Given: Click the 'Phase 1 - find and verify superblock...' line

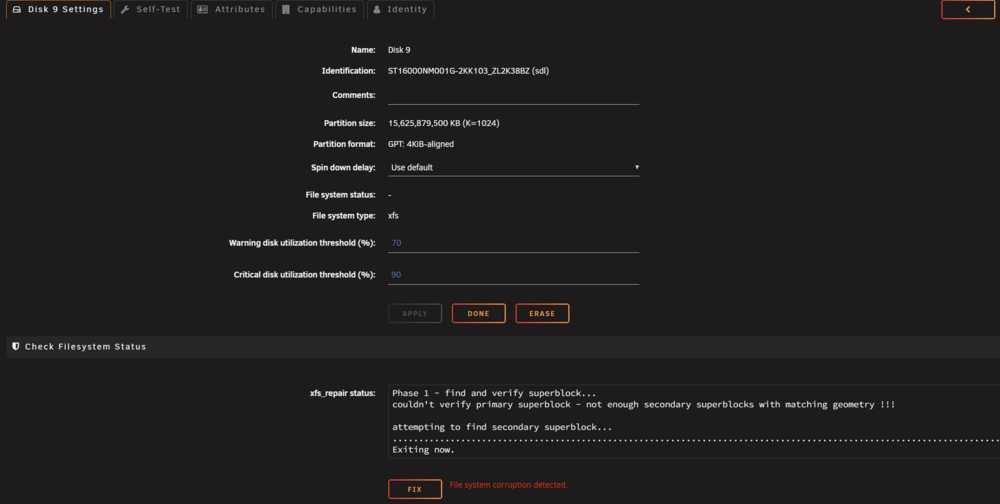Looking at the screenshot, I should point(494,393).
